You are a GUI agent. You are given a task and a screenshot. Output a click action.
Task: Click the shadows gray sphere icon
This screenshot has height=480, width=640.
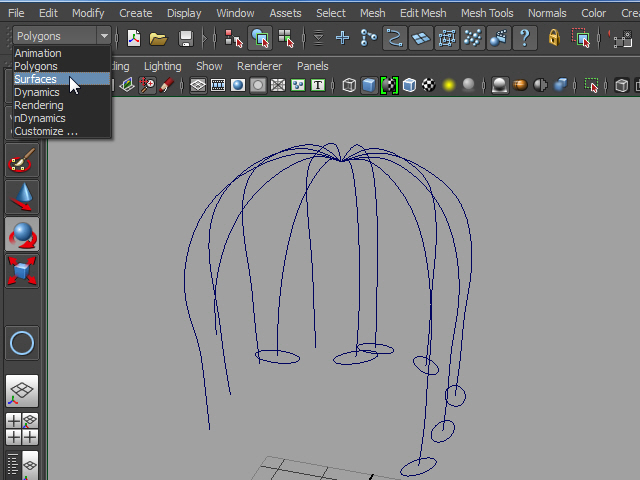[469, 85]
